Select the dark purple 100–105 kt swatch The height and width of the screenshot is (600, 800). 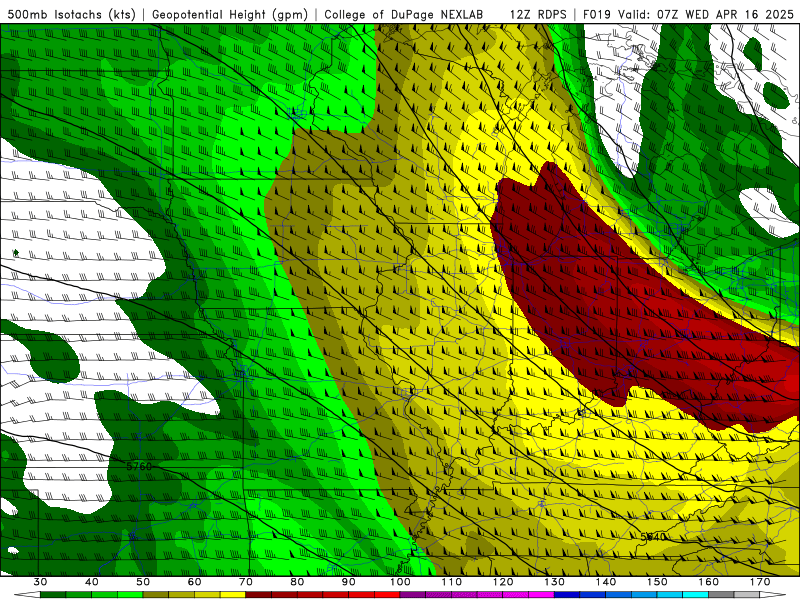click(413, 594)
